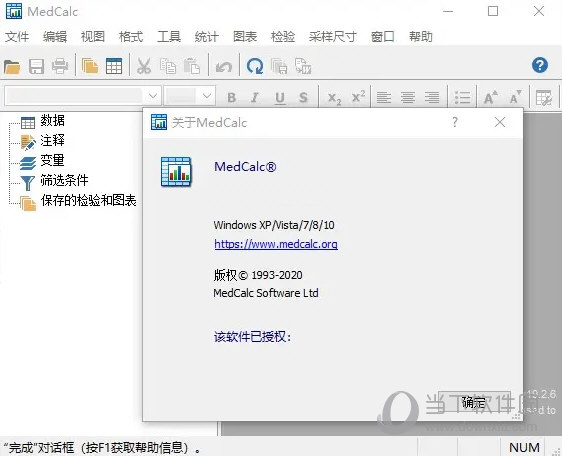The image size is (562, 456).
Task: Click the 该软件已授权 label
Action: click(252, 337)
